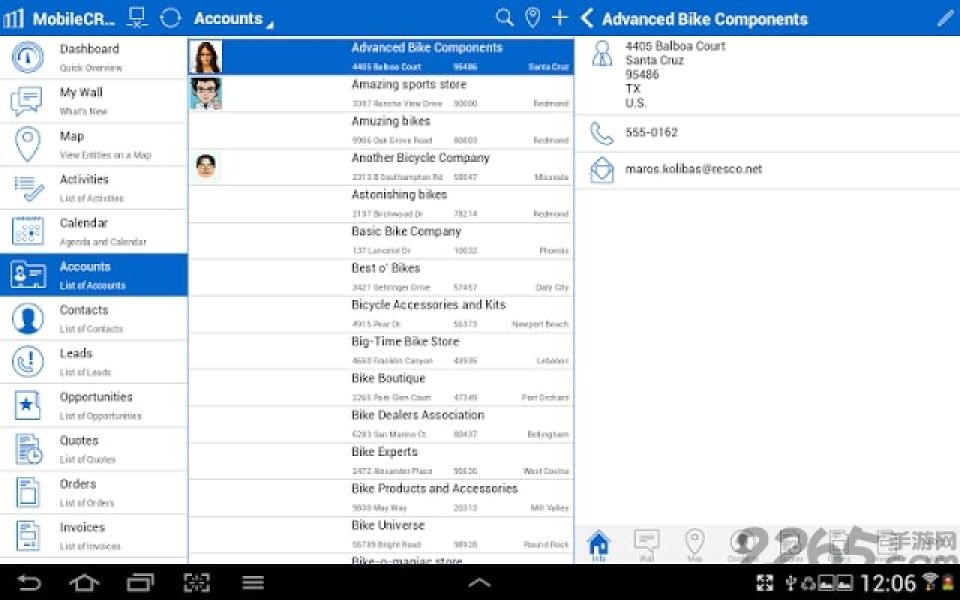Screen dimensions: 960x600
Task: Open the Big-Time Bike Store account
Action: (381, 350)
